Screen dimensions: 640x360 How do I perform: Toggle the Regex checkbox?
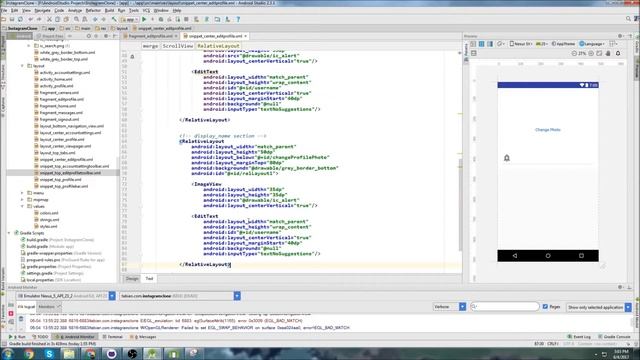(x=545, y=307)
